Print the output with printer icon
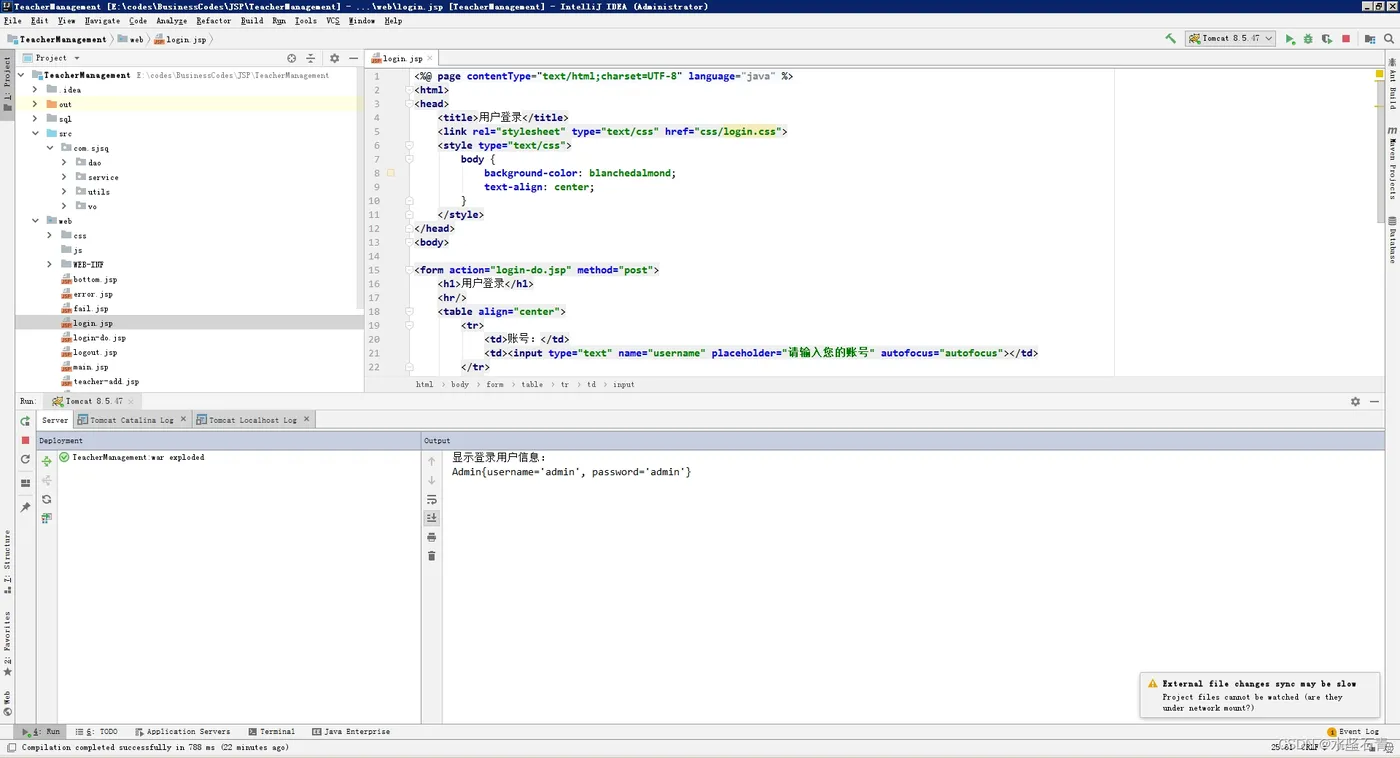The image size is (1400, 758). (432, 537)
